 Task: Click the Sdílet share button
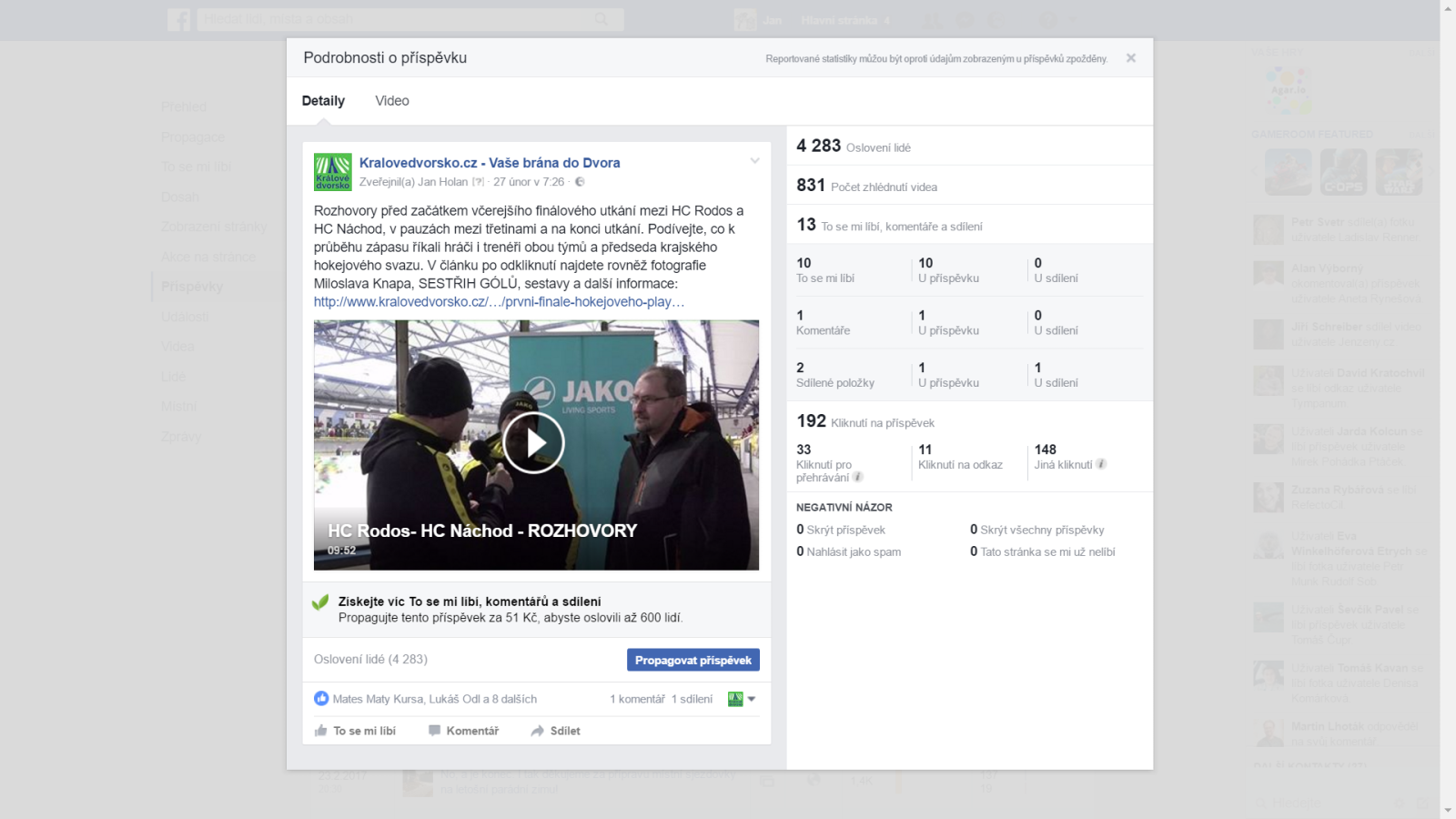(x=555, y=731)
